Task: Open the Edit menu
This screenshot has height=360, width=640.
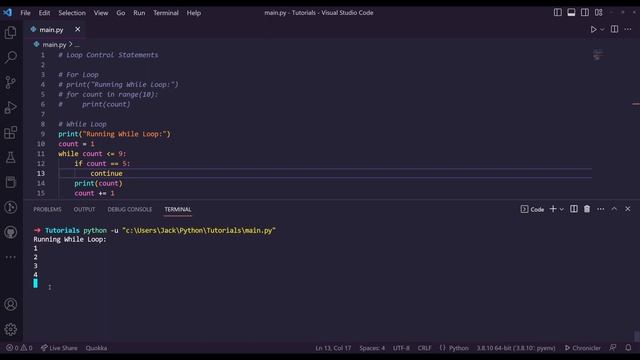Action: 44,13
